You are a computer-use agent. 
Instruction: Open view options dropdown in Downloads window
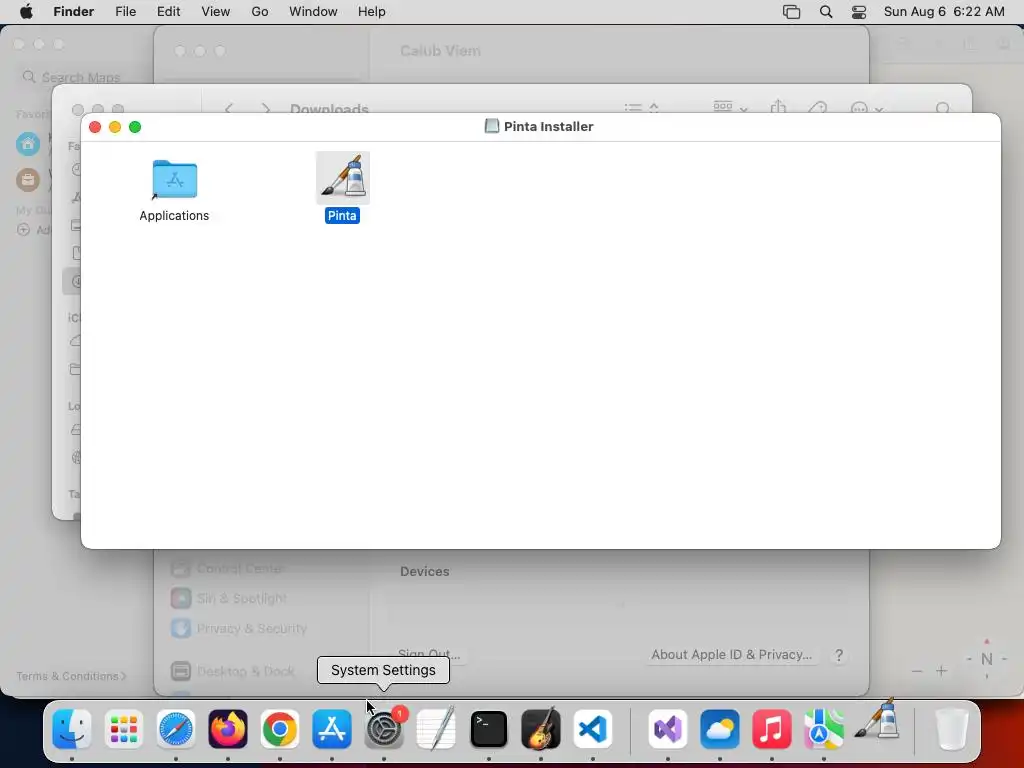coord(641,108)
